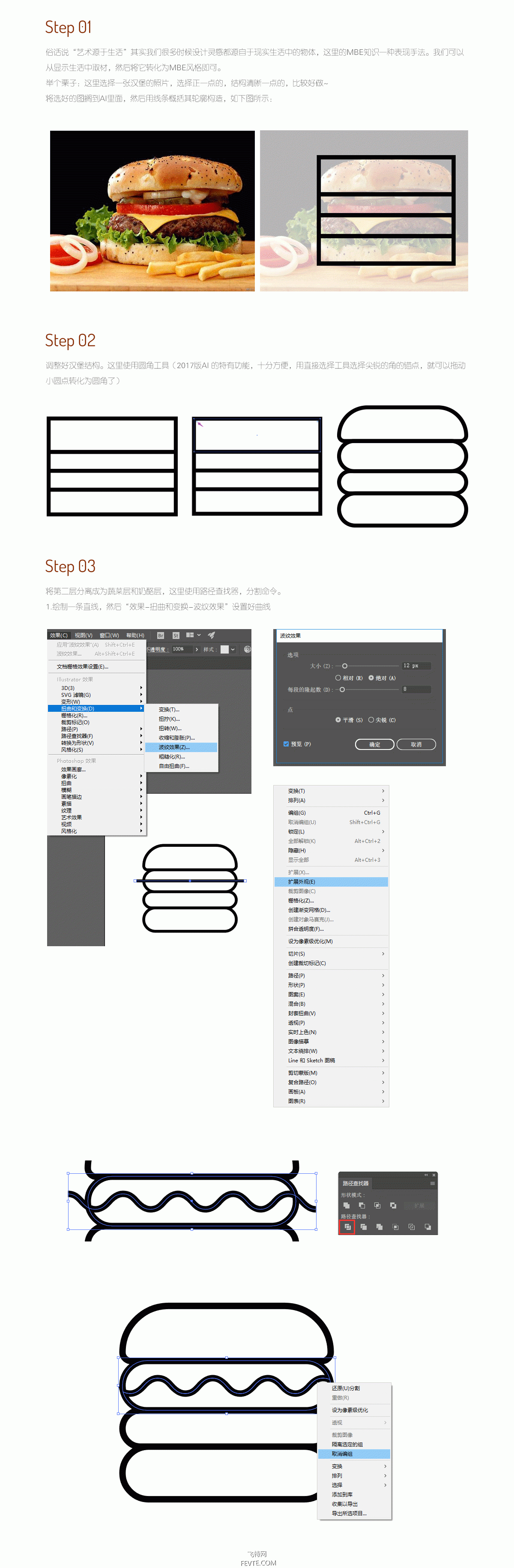Screen dimensions: 514x1568
Task: Click the globe icon beside the style swatch
Action: pyautogui.click(x=248, y=649)
